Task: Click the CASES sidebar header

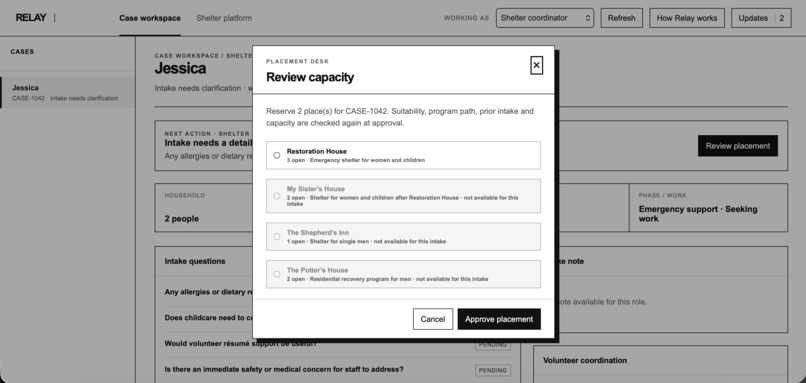Action: coord(22,51)
